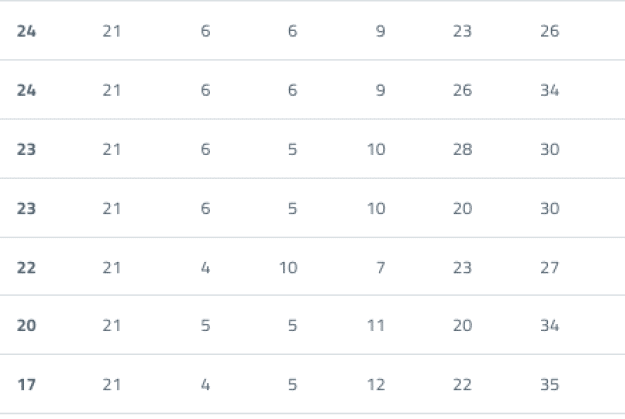Image resolution: width=625 pixels, height=419 pixels.
Task: Click the bold 24 in the top row
Action: [27, 32]
